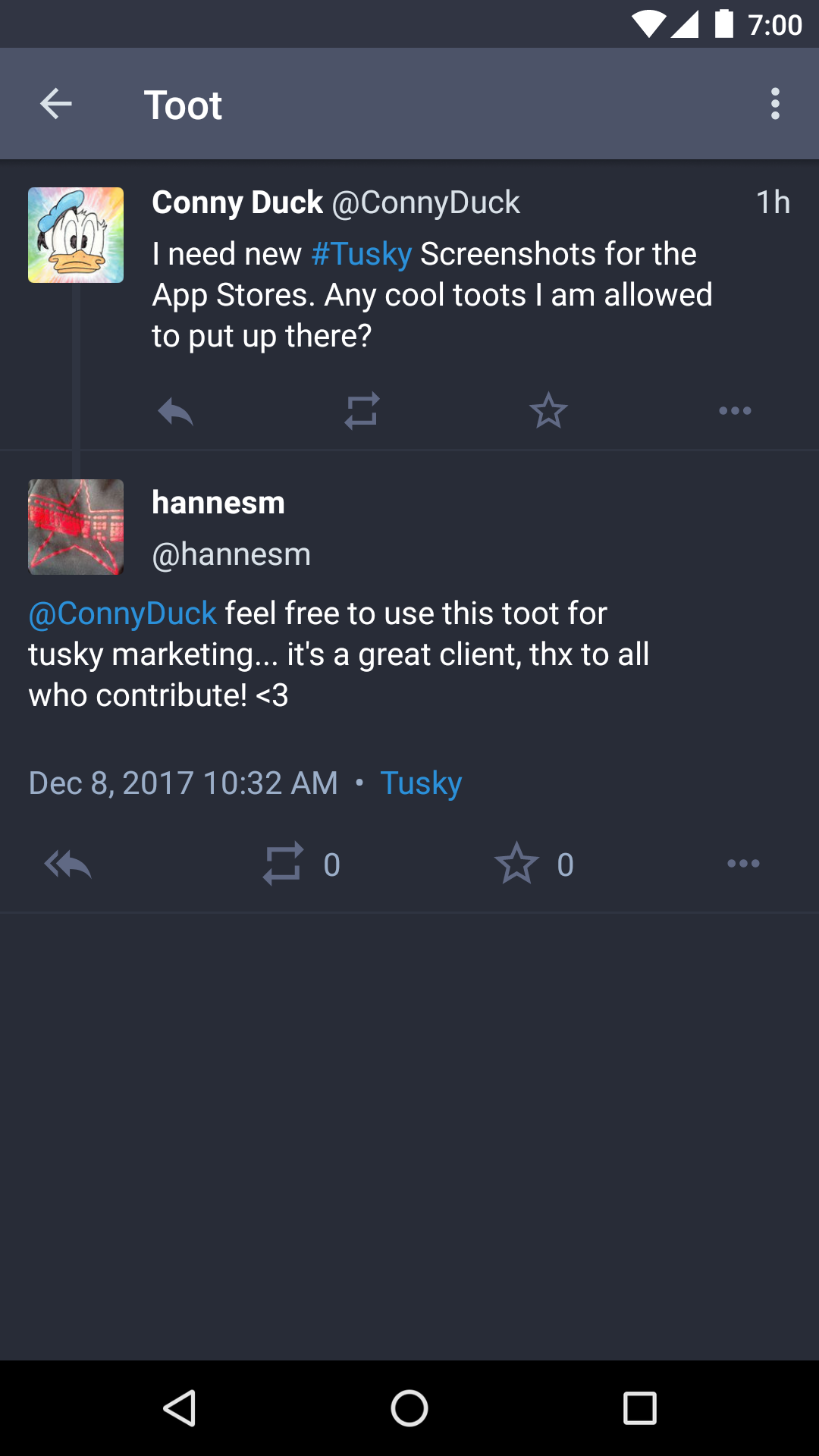Open hannesm's profile avatar
The image size is (819, 1456).
coord(75,527)
